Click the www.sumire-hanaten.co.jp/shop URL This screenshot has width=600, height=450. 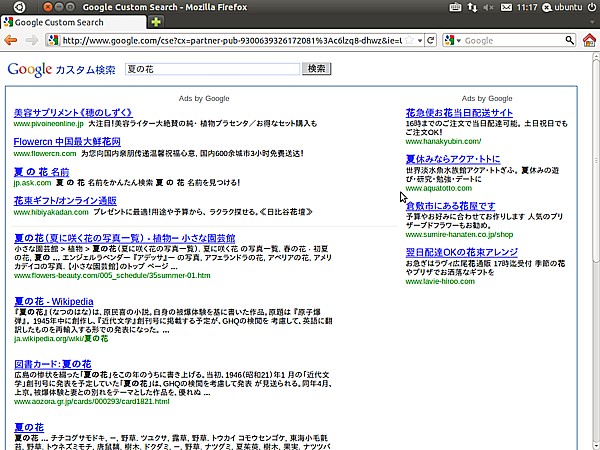point(459,235)
